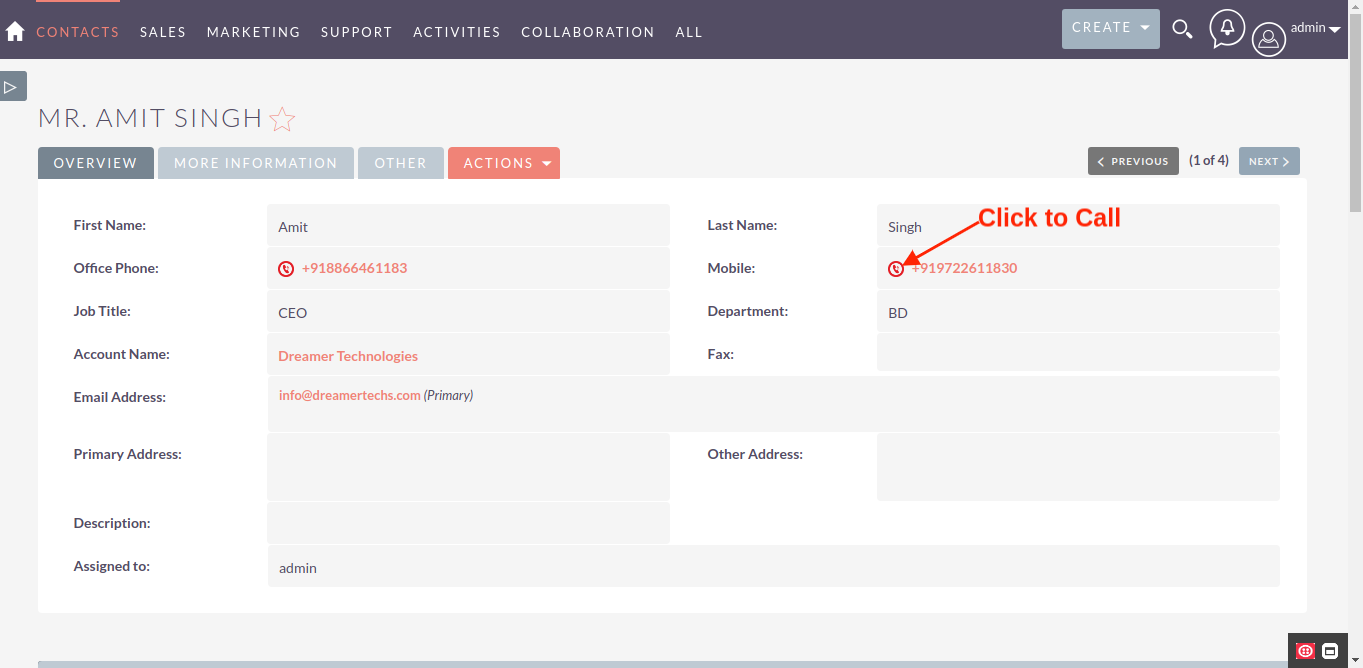Screen dimensions: 1363x668
Task: Switch to the OTHER tab
Action: point(400,162)
